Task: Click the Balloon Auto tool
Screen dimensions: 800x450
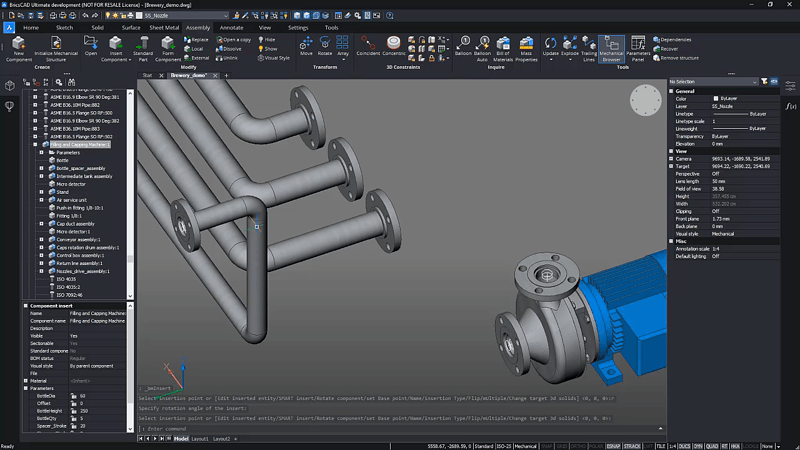Action: point(482,49)
